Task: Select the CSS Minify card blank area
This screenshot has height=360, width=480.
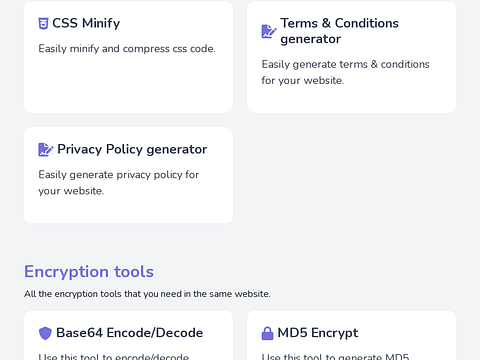Action: (x=128, y=85)
